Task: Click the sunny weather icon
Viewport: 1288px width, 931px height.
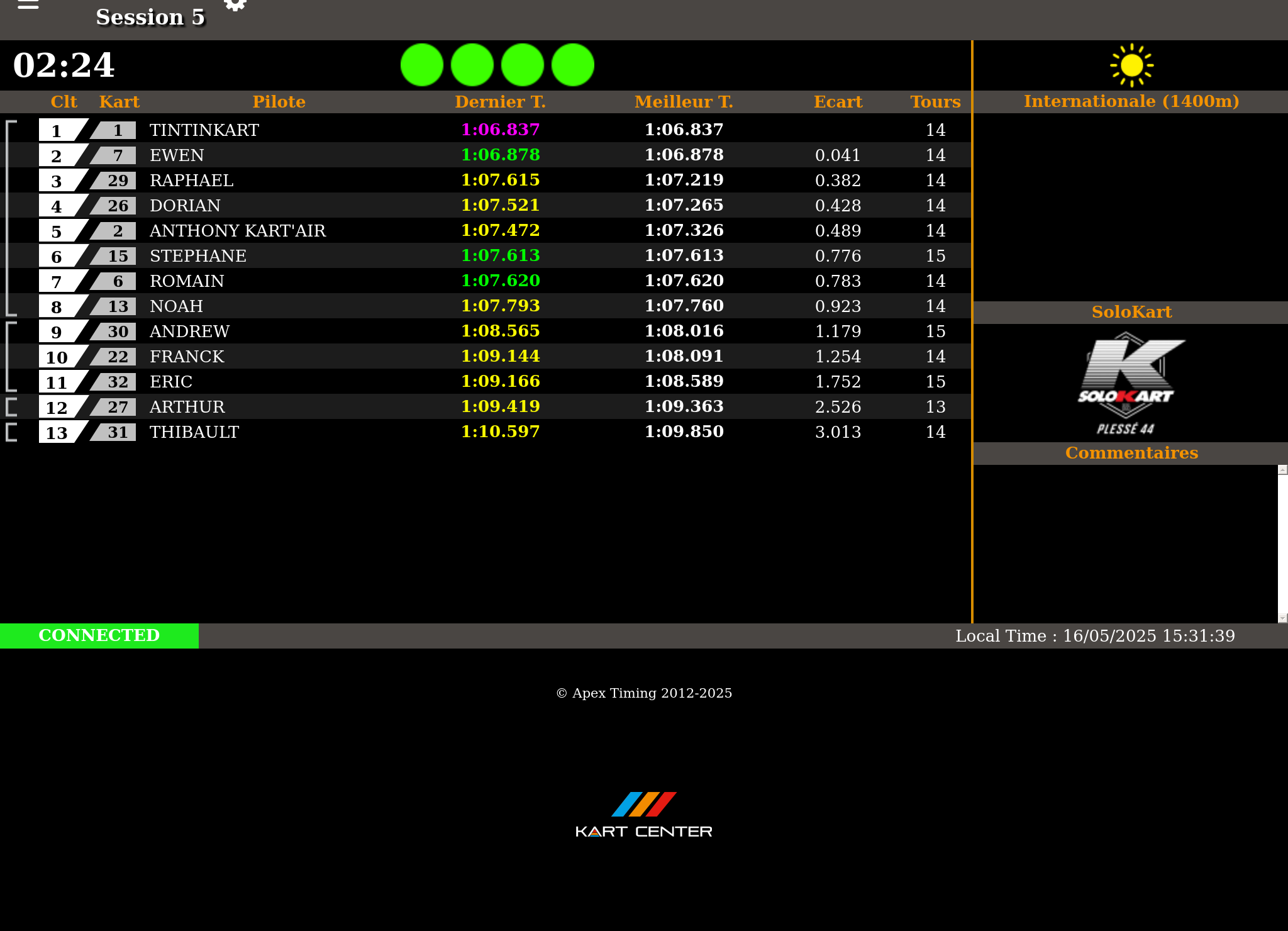Action: coord(1131,65)
